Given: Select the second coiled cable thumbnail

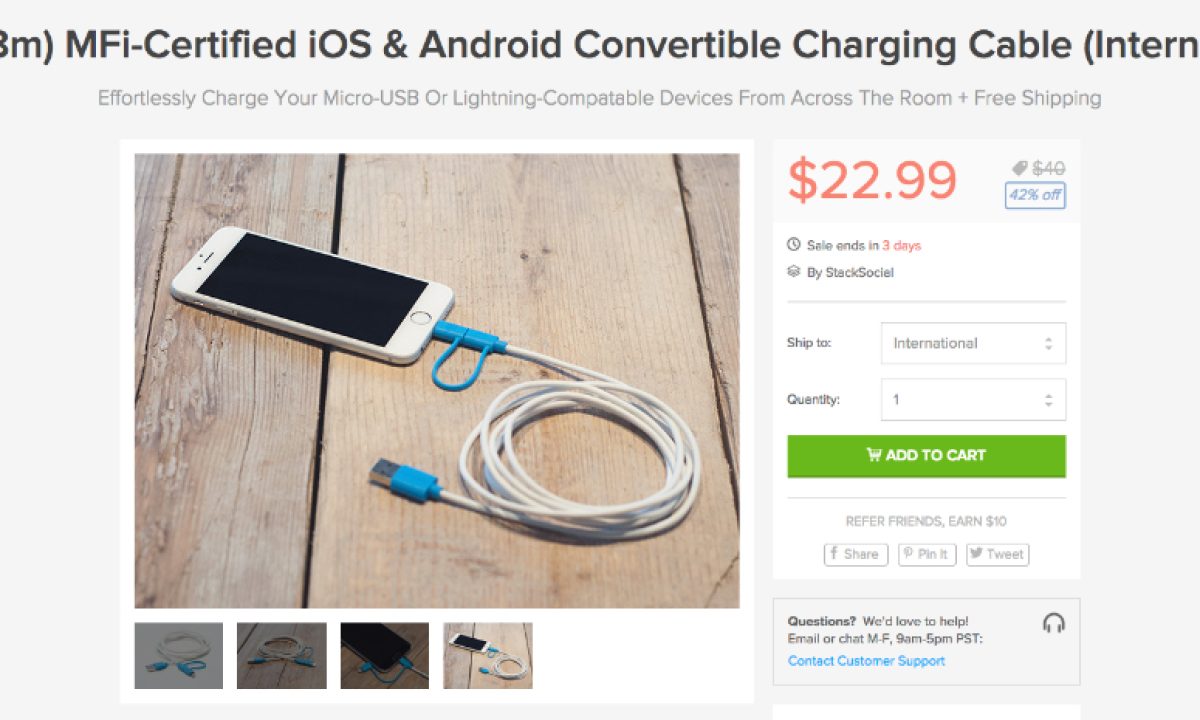Looking at the screenshot, I should [281, 655].
